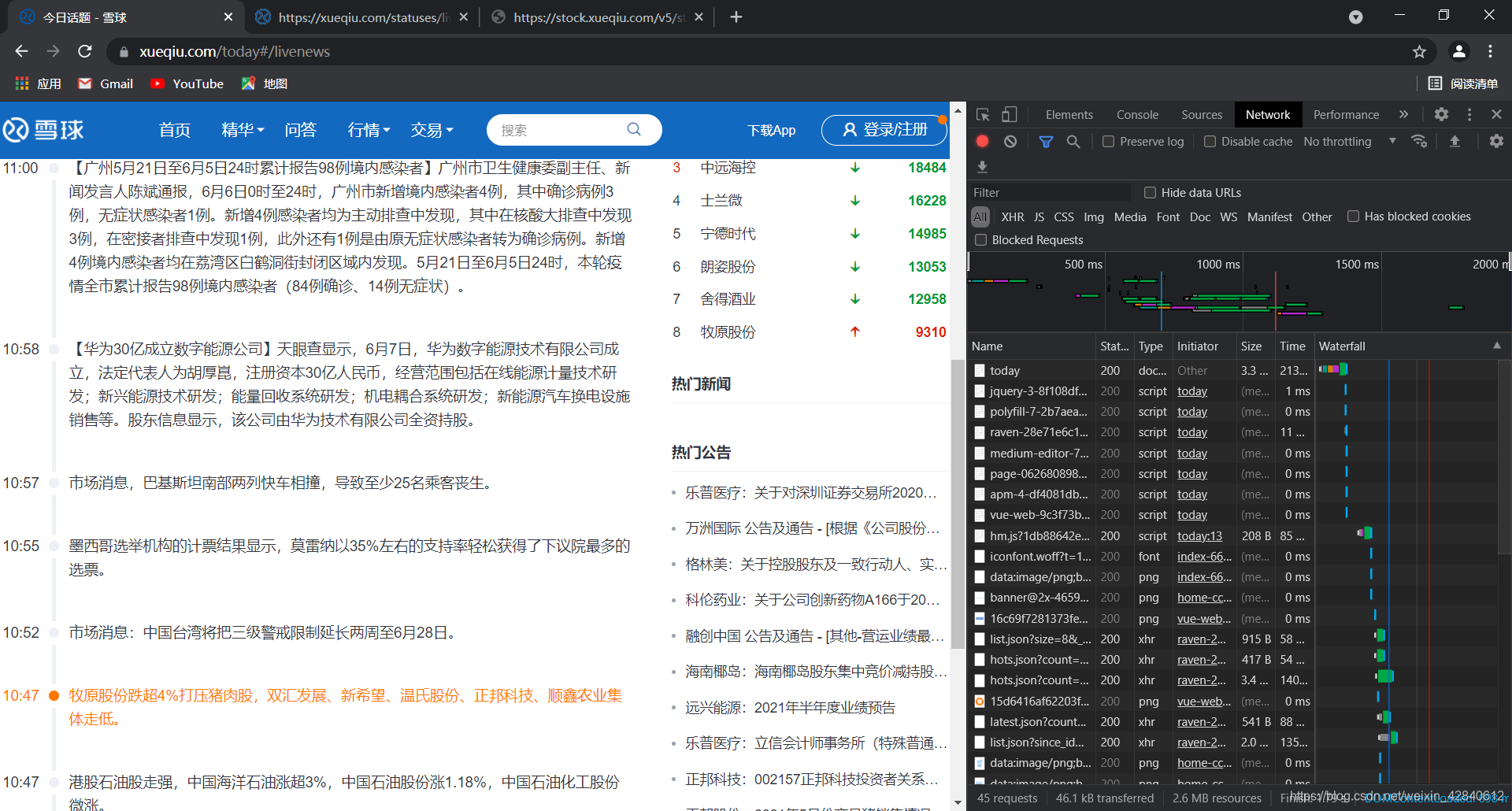The height and width of the screenshot is (811, 1512).
Task: Open DevTools settings gear in tab bar
Action: pos(1441,114)
